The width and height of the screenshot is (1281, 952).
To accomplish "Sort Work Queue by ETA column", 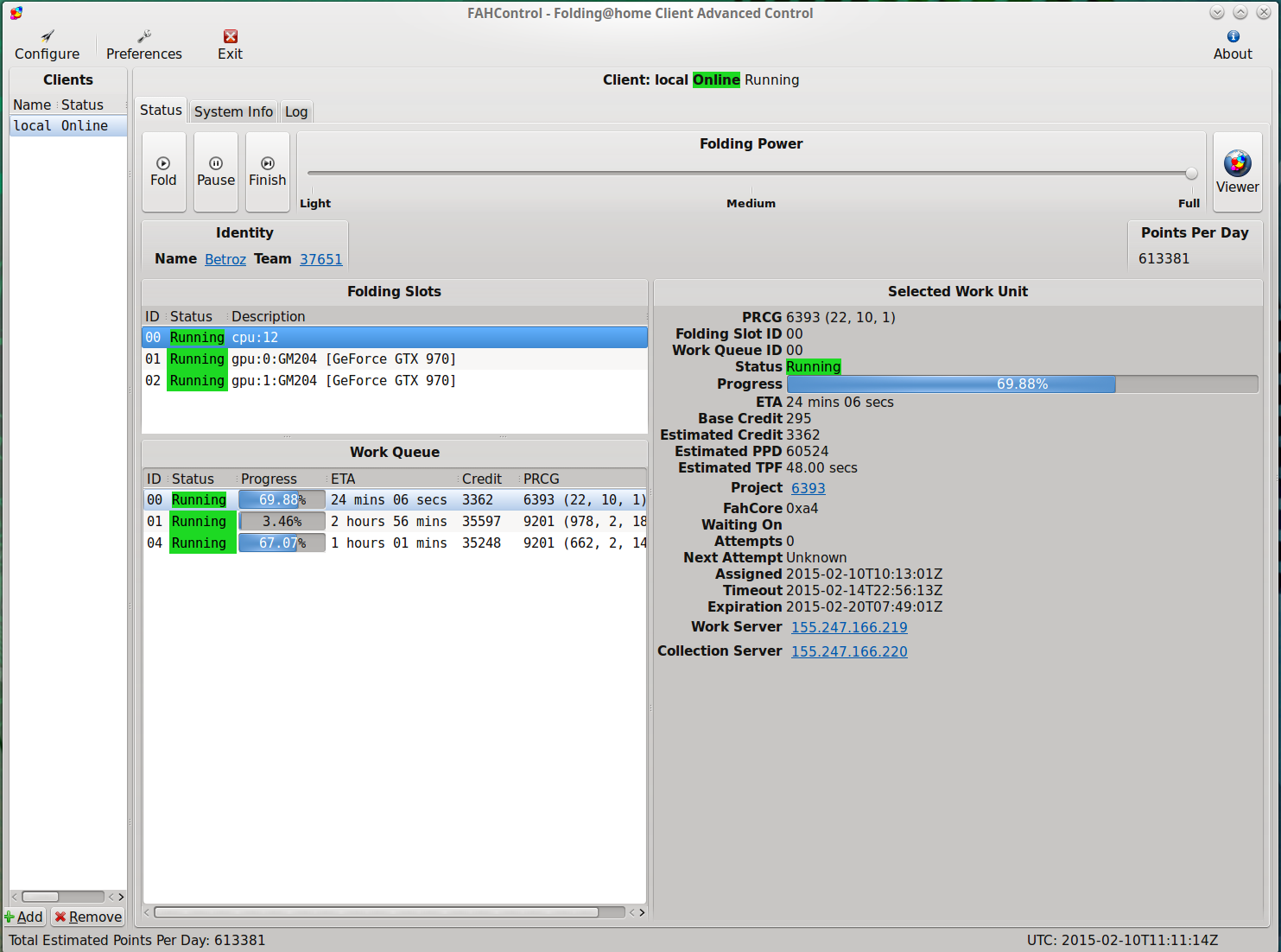I will [x=392, y=479].
